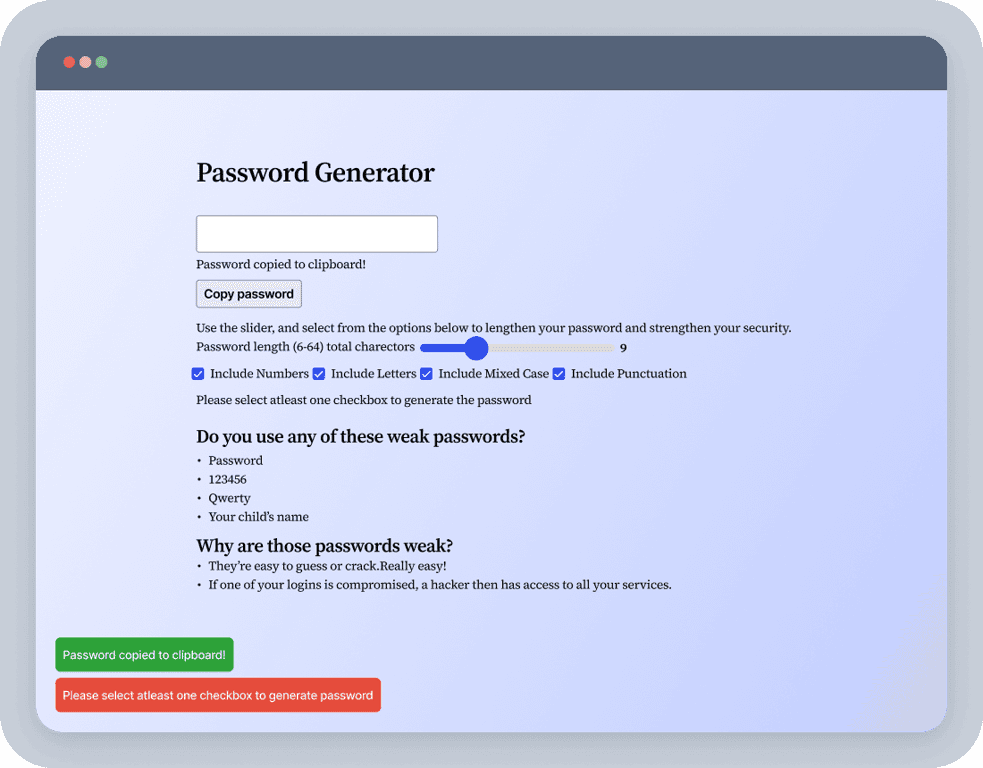This screenshot has width=983, height=768.
Task: Click the password length slider handle
Action: pos(476,348)
